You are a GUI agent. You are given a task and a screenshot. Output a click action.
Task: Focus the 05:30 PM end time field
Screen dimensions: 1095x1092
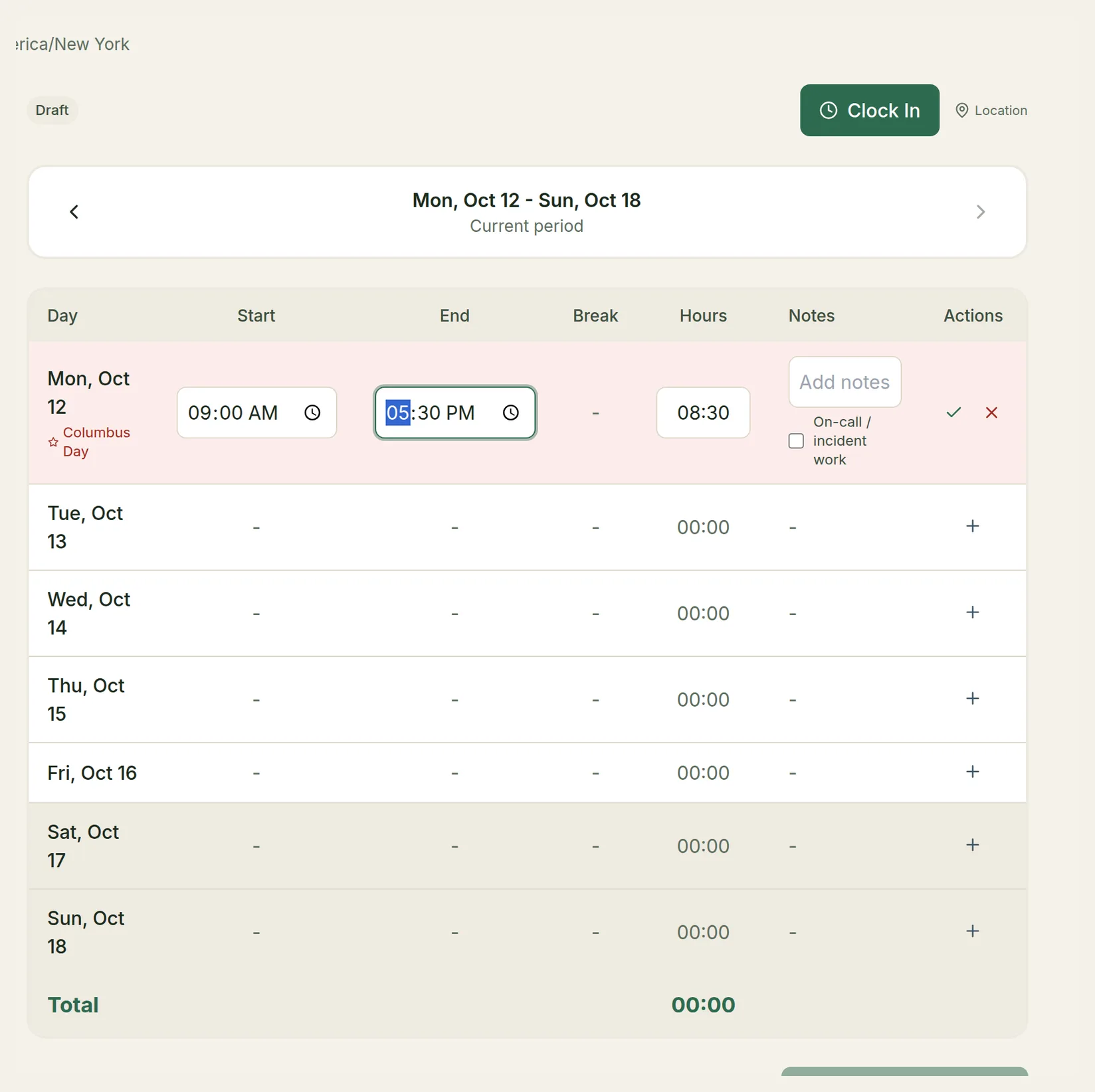point(454,412)
